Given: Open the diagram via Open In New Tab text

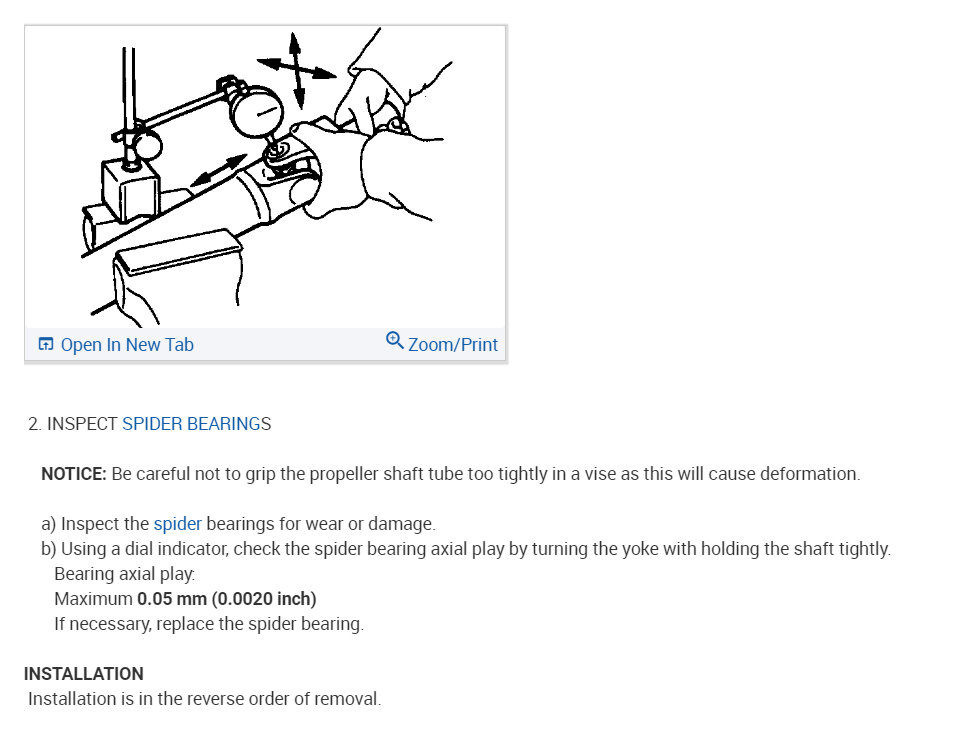Looking at the screenshot, I should (x=127, y=345).
